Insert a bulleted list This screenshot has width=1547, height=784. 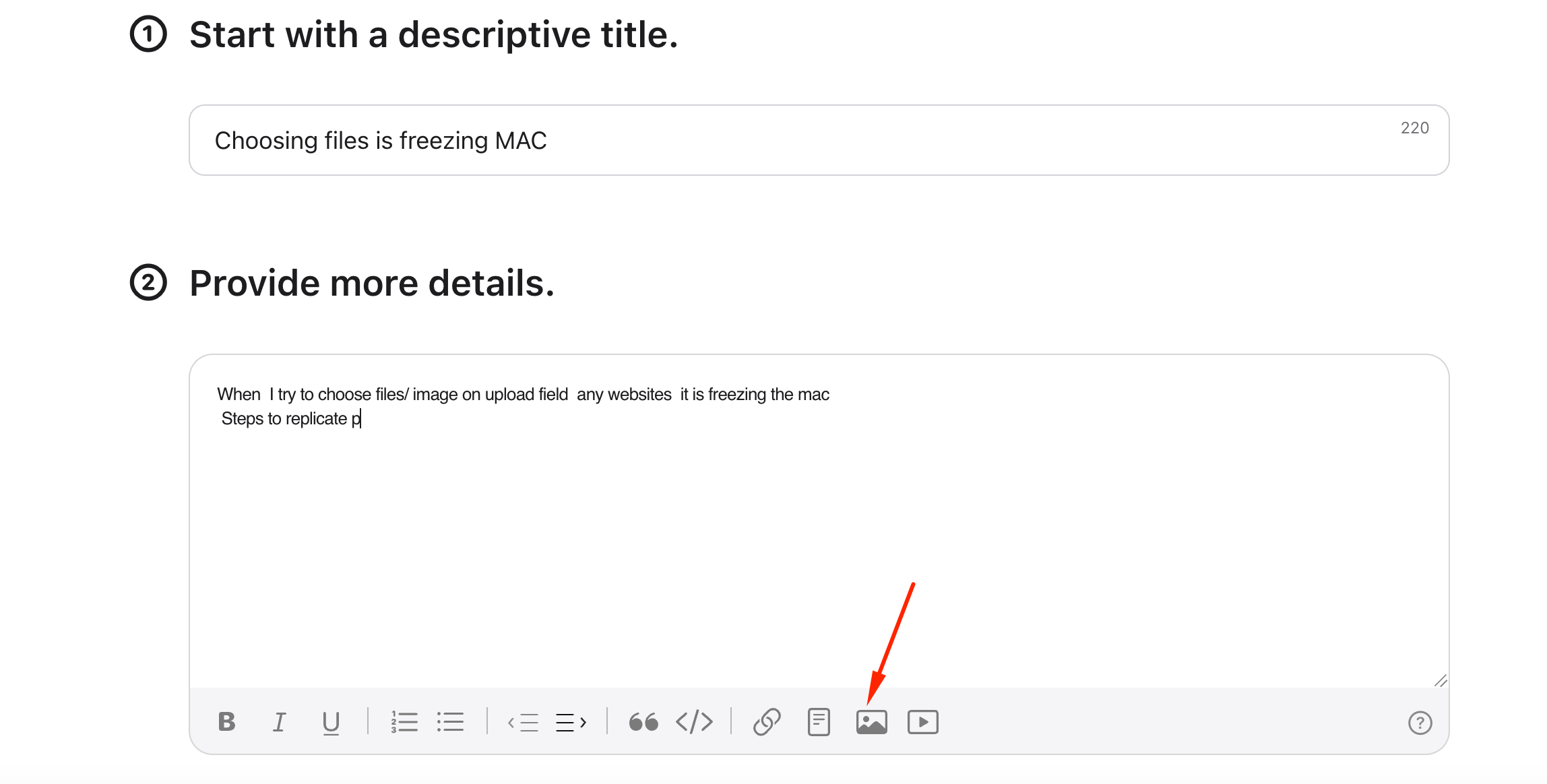pos(450,722)
